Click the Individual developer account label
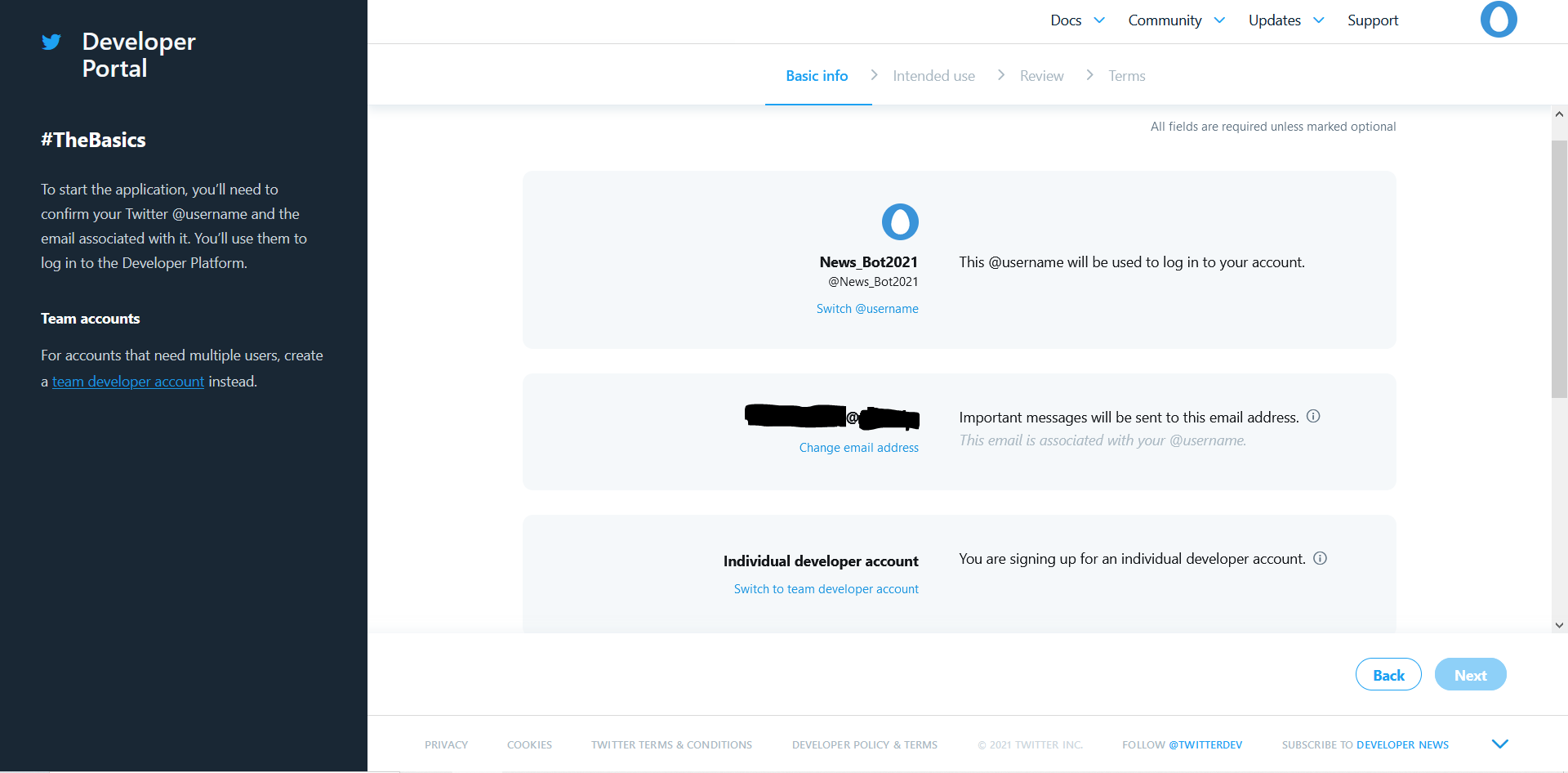This screenshot has width=1568, height=773. coord(821,561)
